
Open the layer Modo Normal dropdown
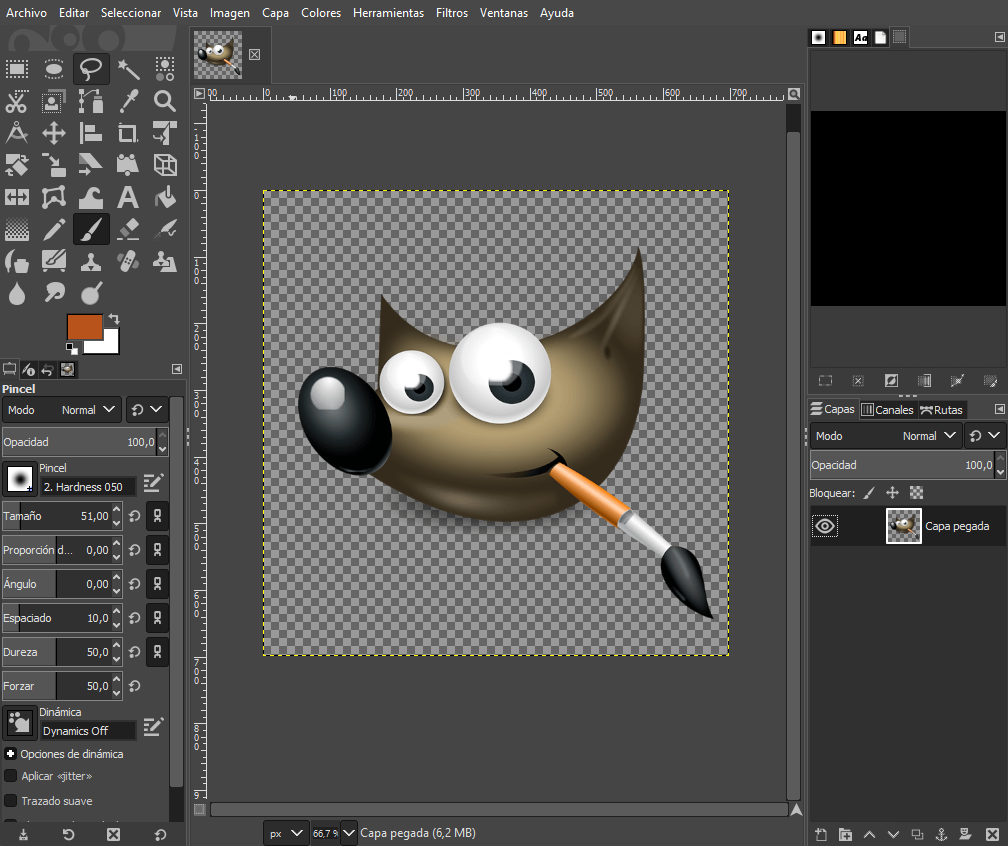886,436
